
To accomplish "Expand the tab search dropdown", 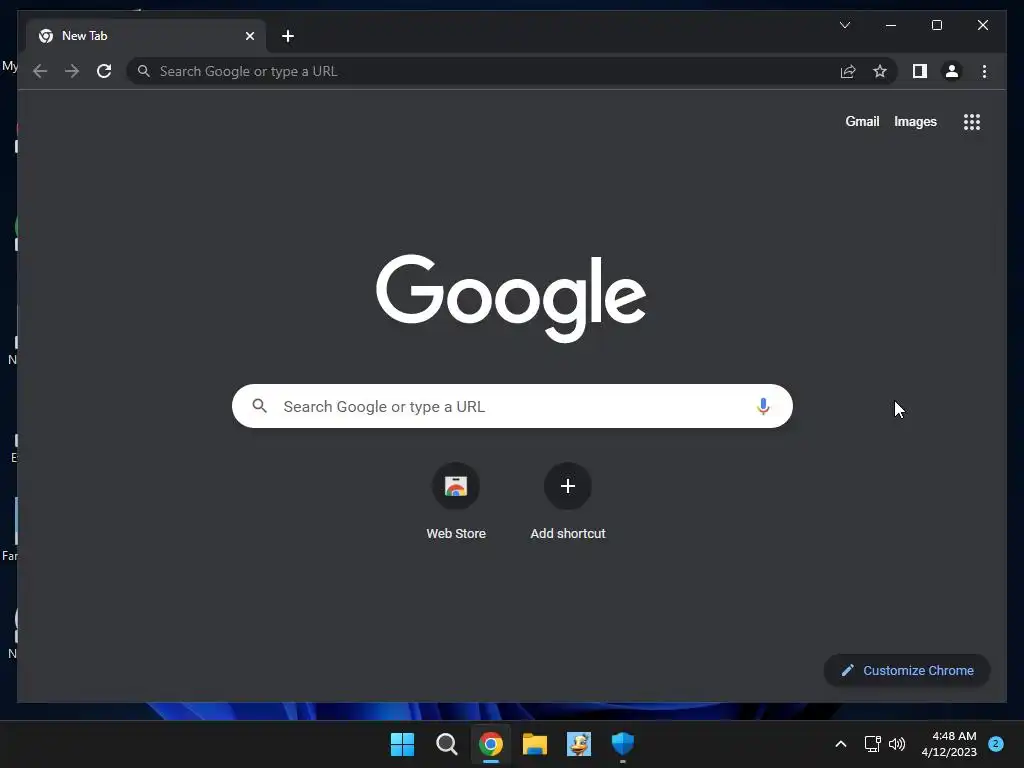I will [844, 25].
